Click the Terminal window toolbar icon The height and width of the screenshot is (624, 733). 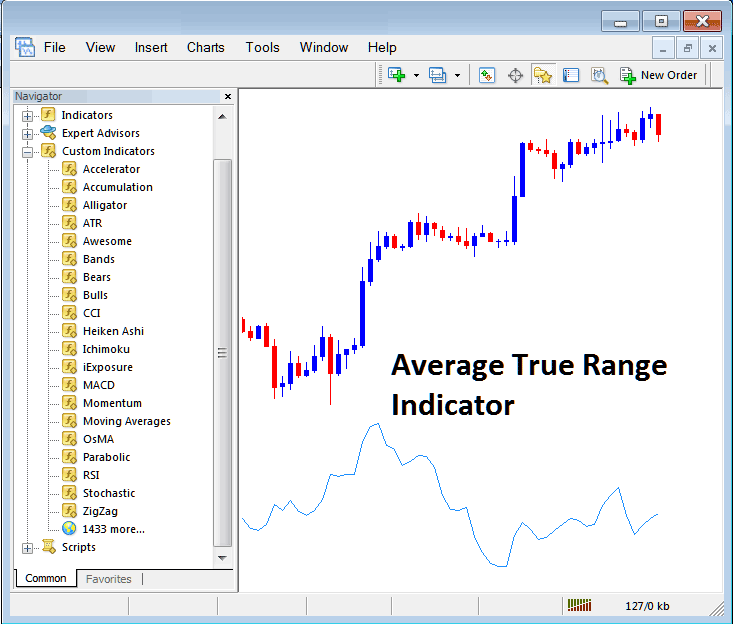(571, 75)
